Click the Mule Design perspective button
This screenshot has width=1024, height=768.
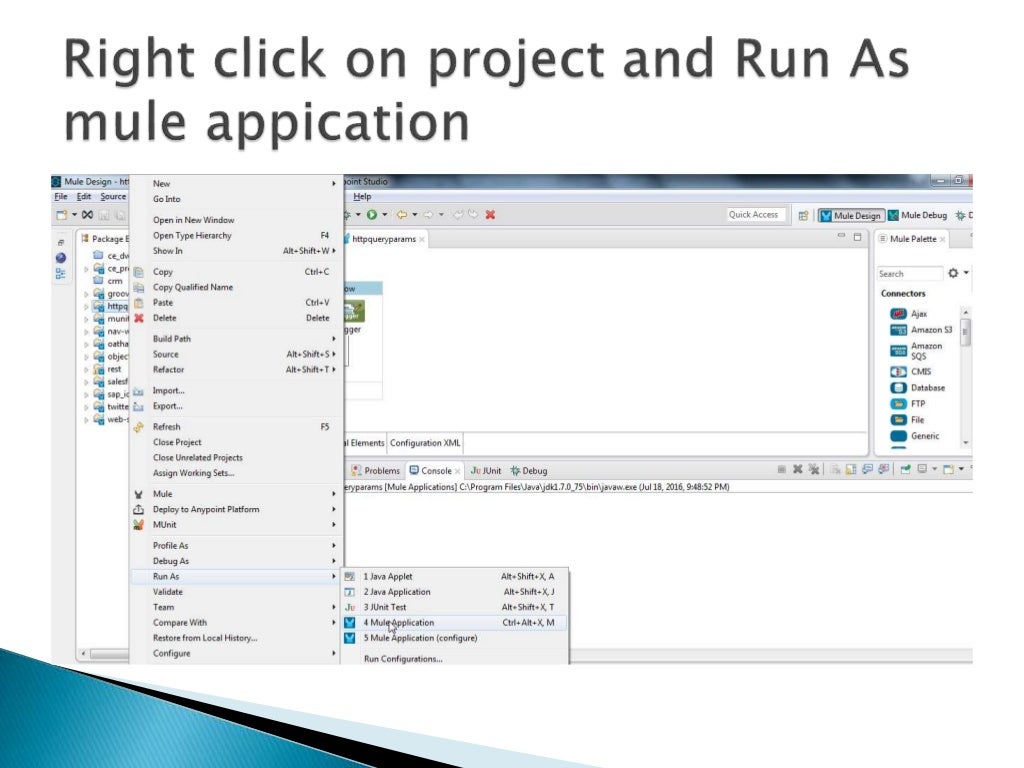851,216
